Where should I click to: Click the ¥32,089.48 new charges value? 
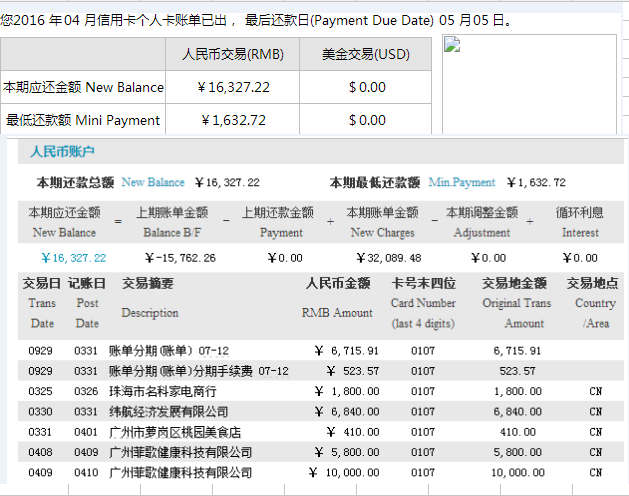382,257
